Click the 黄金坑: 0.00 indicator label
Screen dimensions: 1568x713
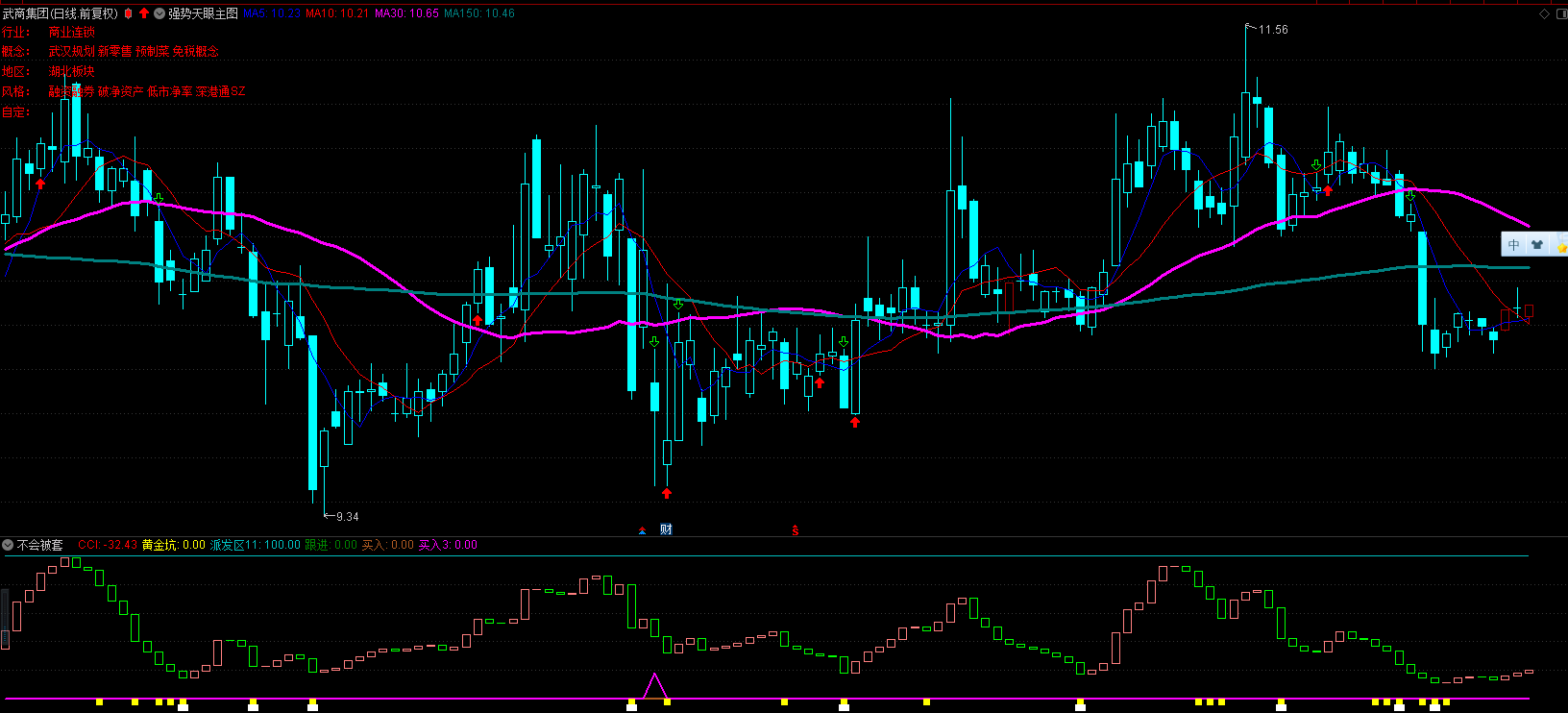pyautogui.click(x=174, y=545)
